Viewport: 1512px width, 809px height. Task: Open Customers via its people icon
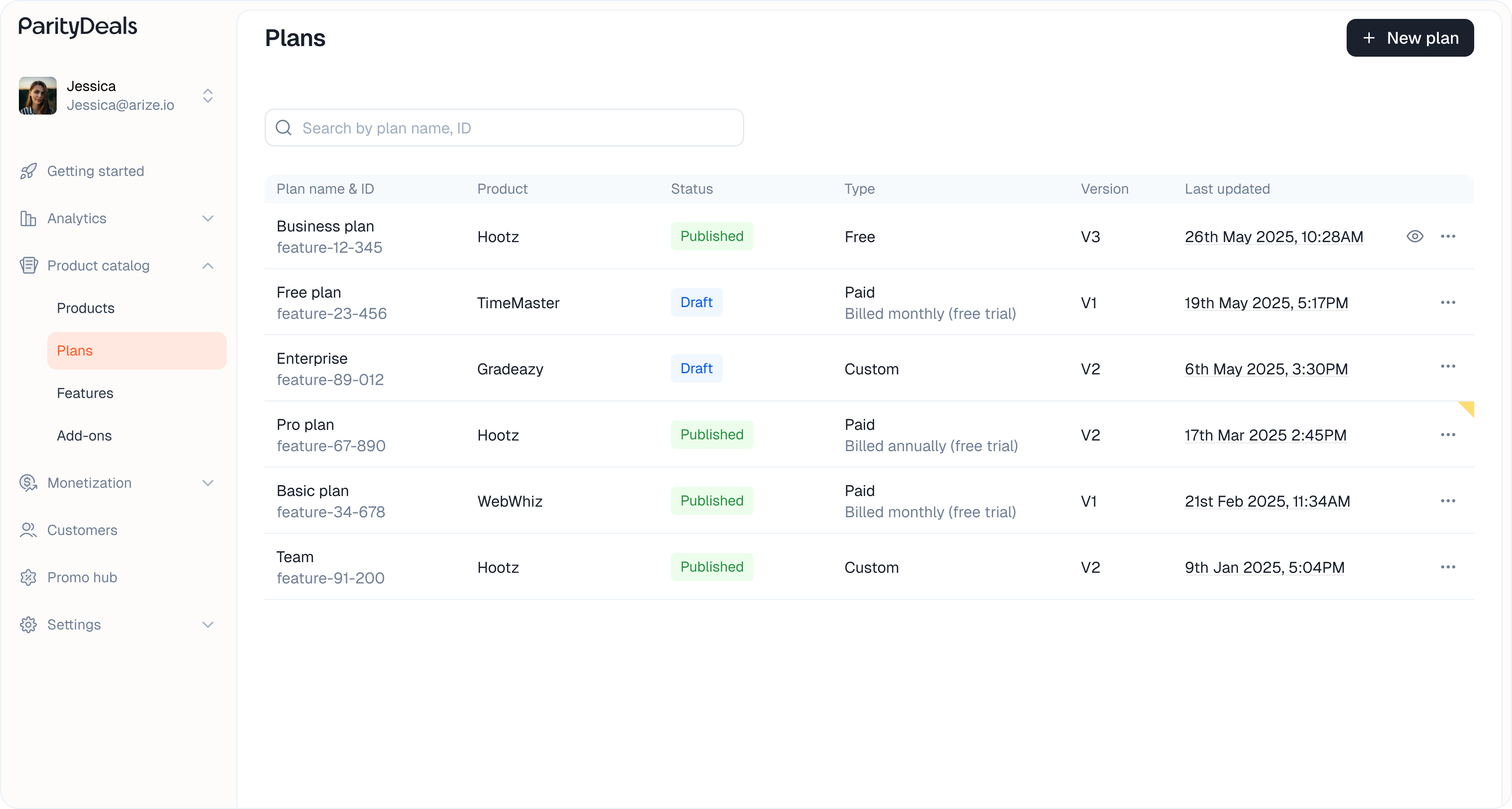pyautogui.click(x=28, y=530)
